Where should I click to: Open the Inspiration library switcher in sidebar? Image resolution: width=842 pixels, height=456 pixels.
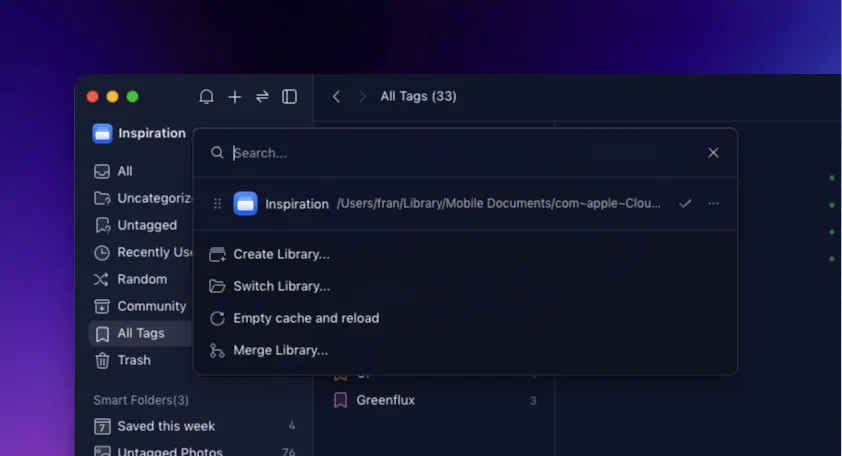click(x=139, y=133)
